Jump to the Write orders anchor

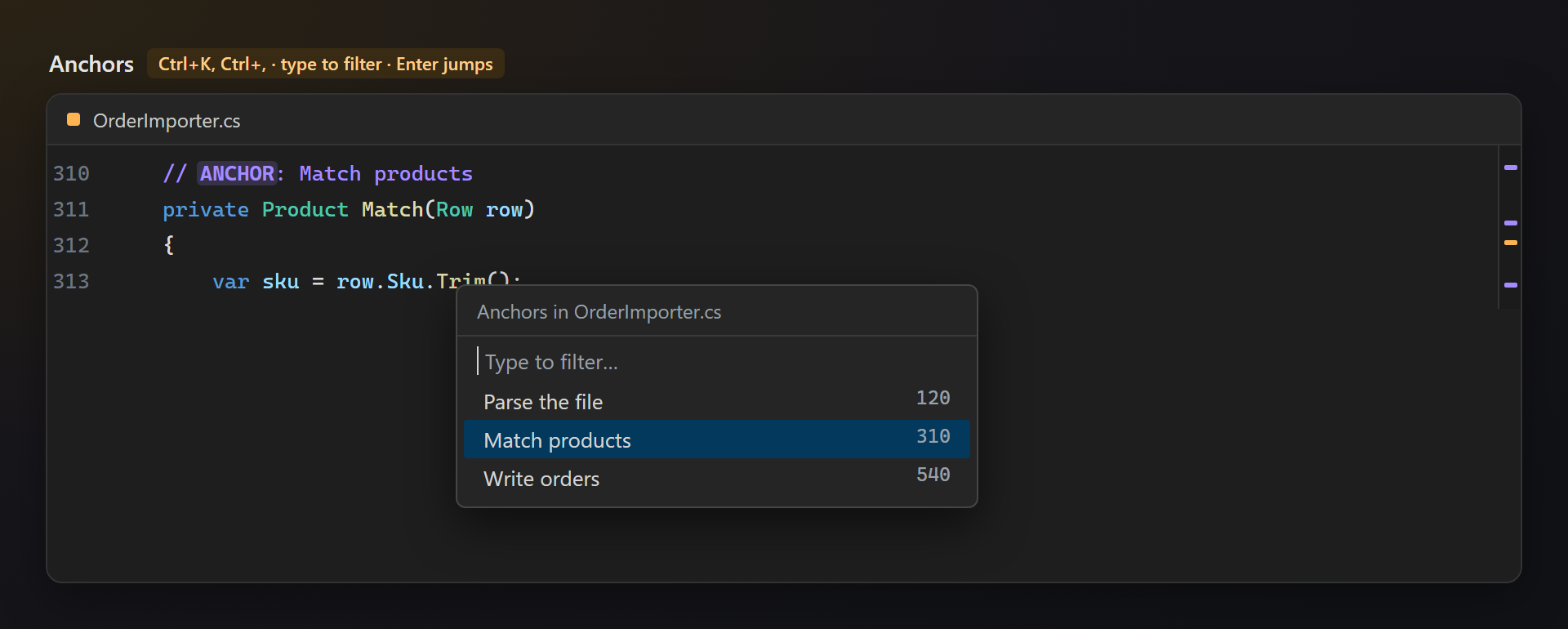[x=716, y=478]
